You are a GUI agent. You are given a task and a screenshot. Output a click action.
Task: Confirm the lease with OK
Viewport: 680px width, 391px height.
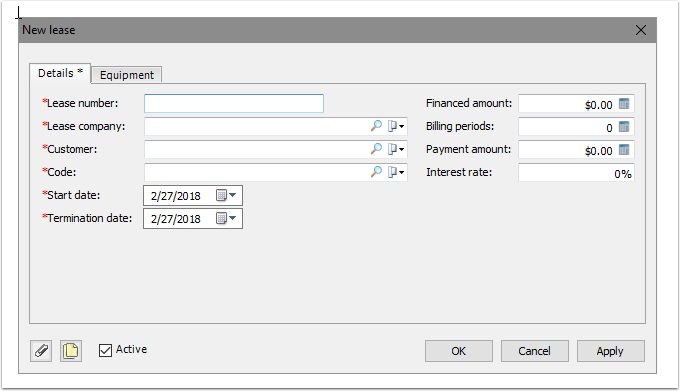point(458,351)
